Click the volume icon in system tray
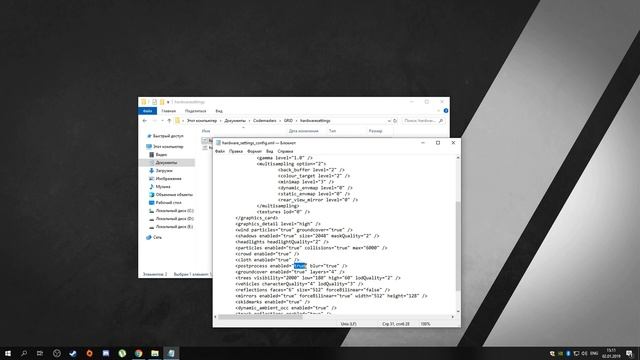The width and height of the screenshot is (640, 360). click(584, 353)
